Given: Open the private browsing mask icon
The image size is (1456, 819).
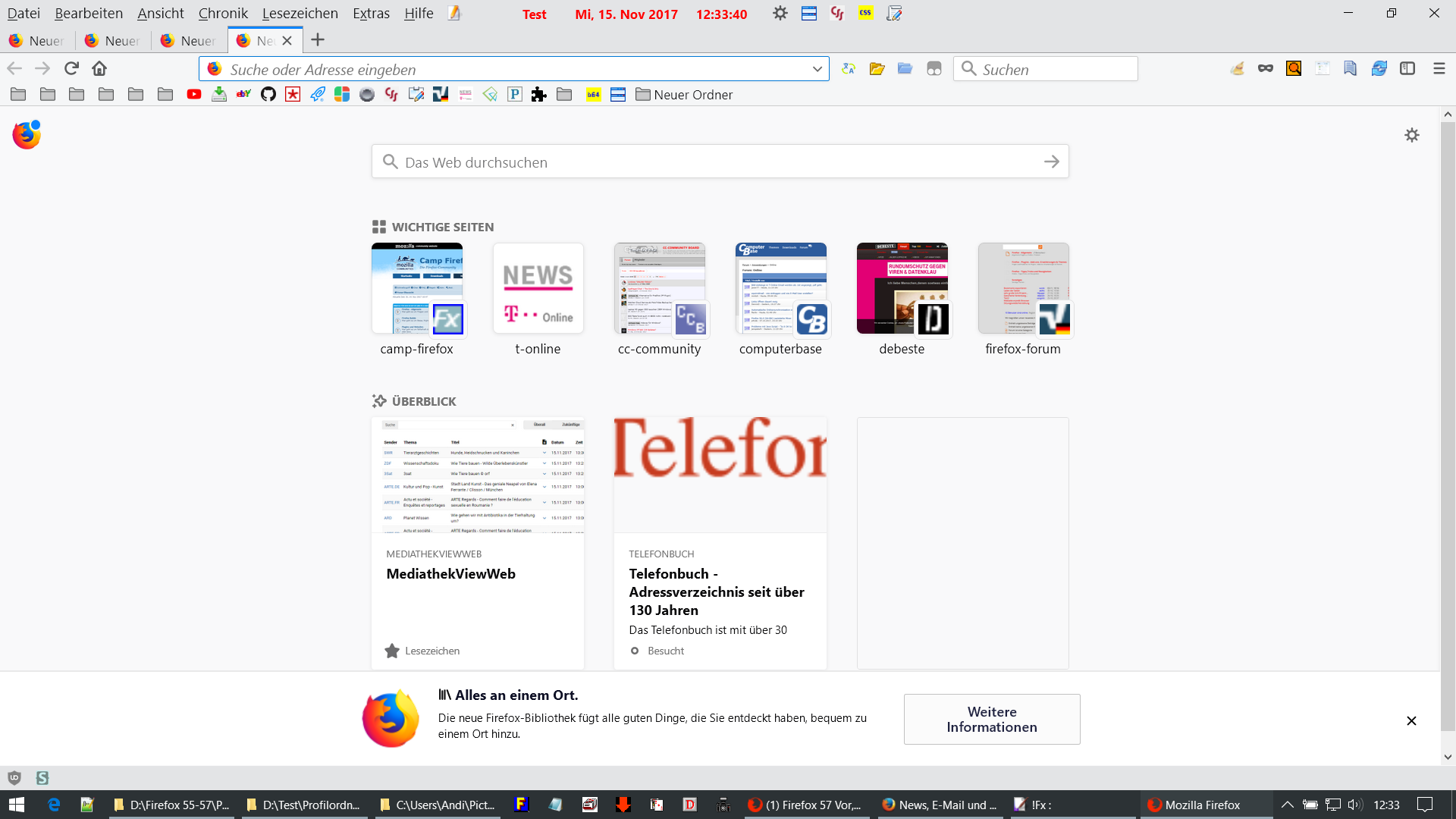Looking at the screenshot, I should pyautogui.click(x=1265, y=68).
